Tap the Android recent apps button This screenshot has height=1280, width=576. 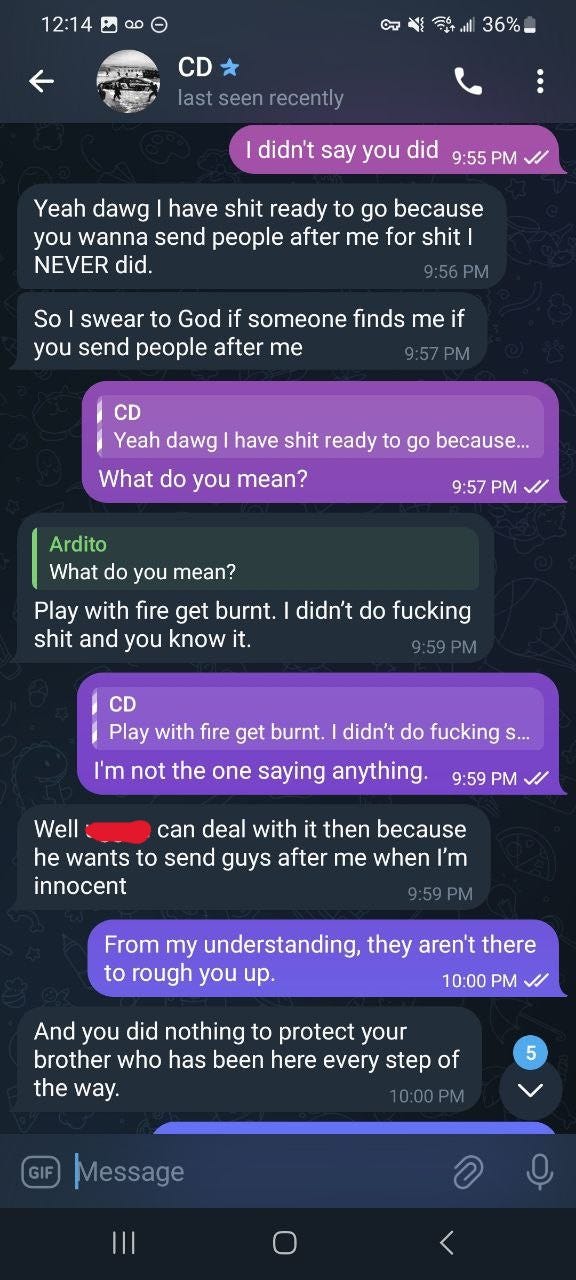coord(123,1242)
